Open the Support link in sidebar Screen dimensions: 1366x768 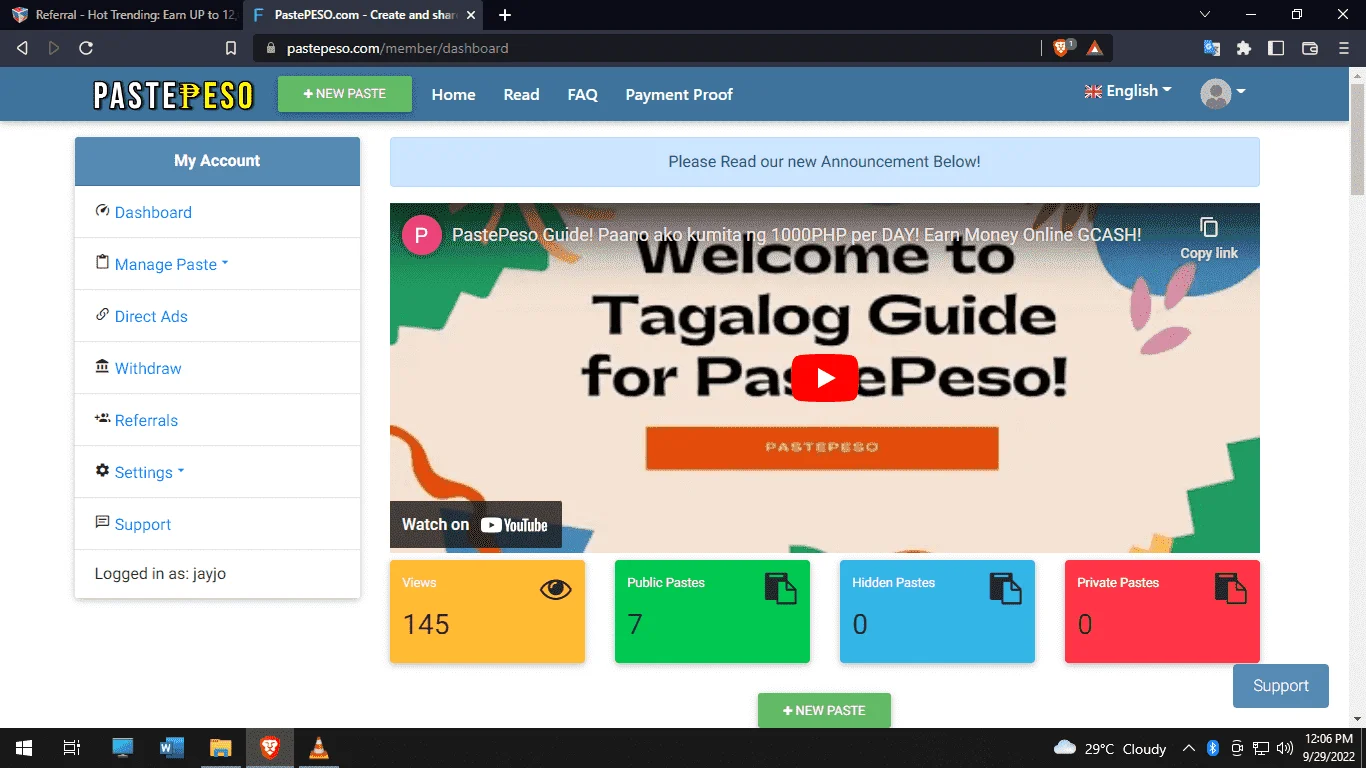click(143, 524)
